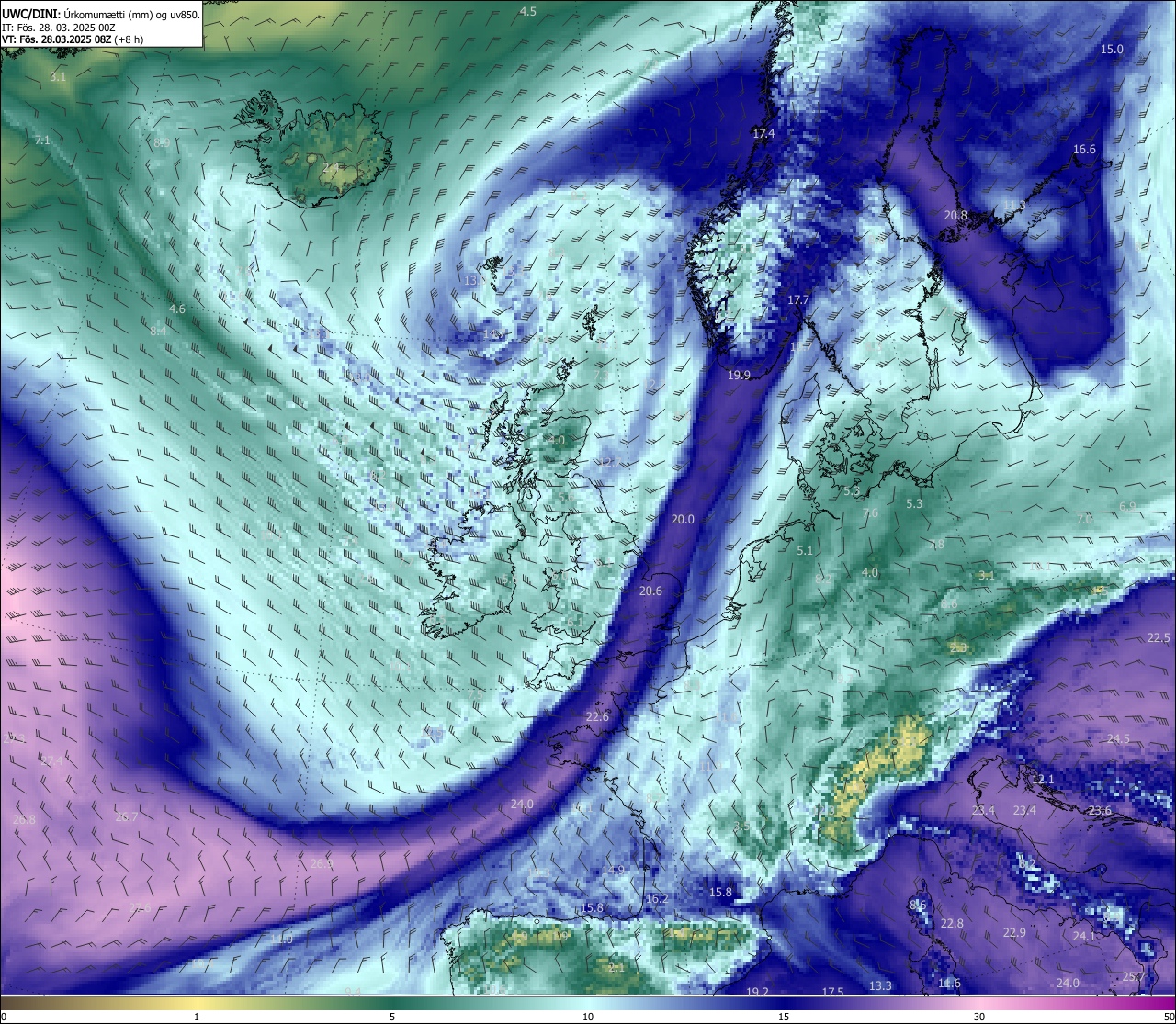Click the 7.1 value label
The image size is (1176, 1024).
point(42,141)
